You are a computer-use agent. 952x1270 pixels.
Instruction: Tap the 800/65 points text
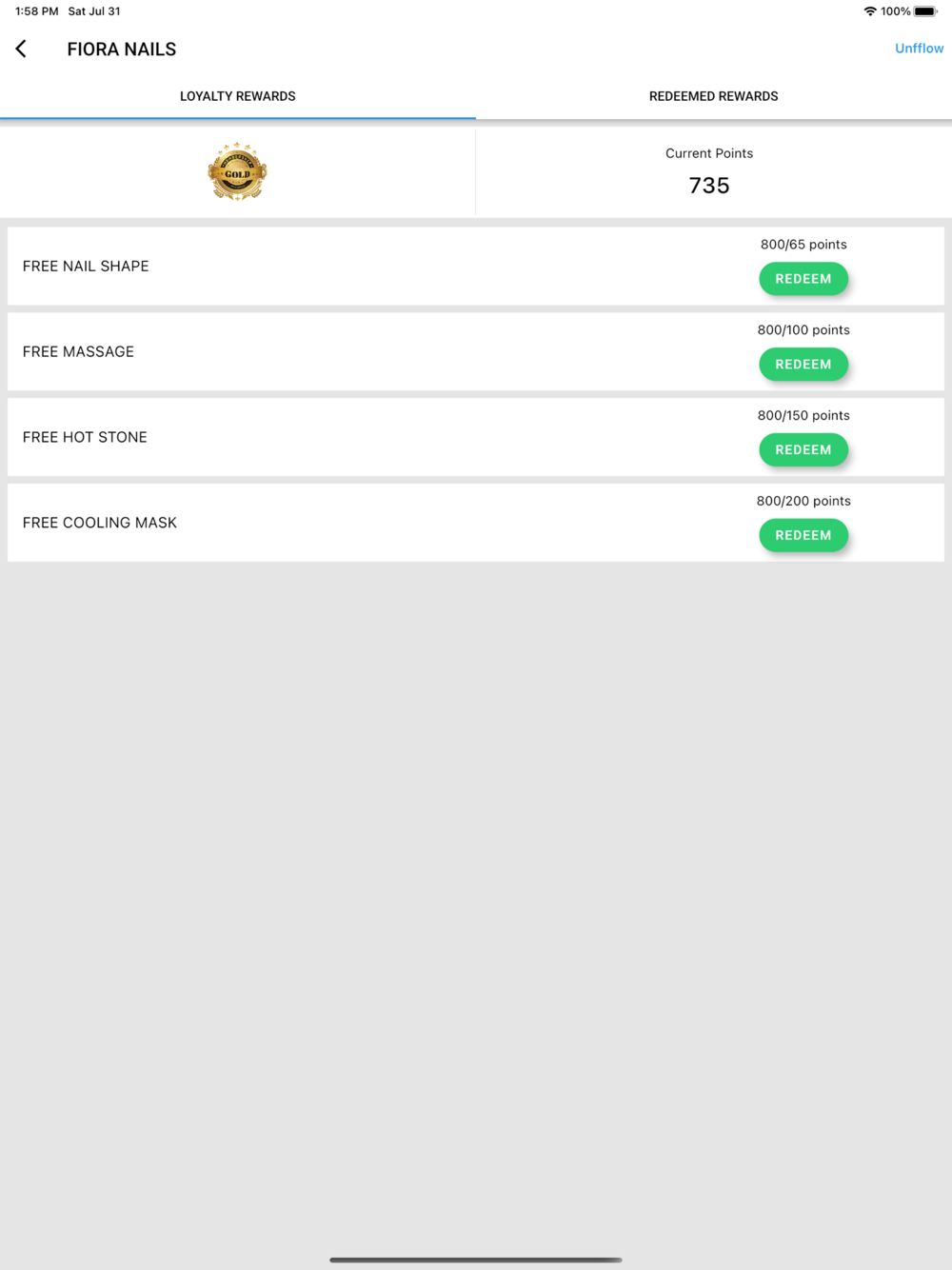(803, 245)
